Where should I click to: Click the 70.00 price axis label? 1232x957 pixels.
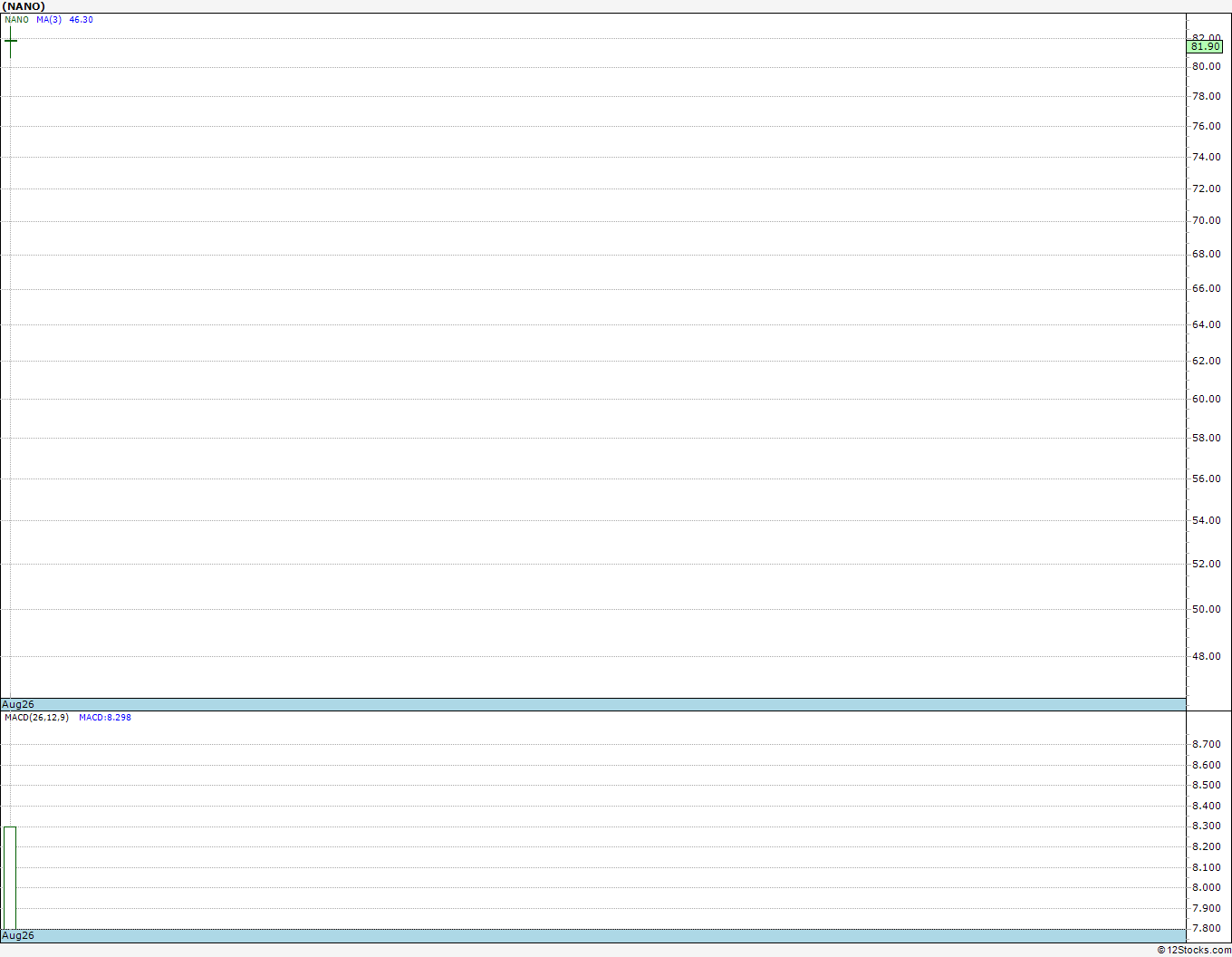coord(1206,220)
